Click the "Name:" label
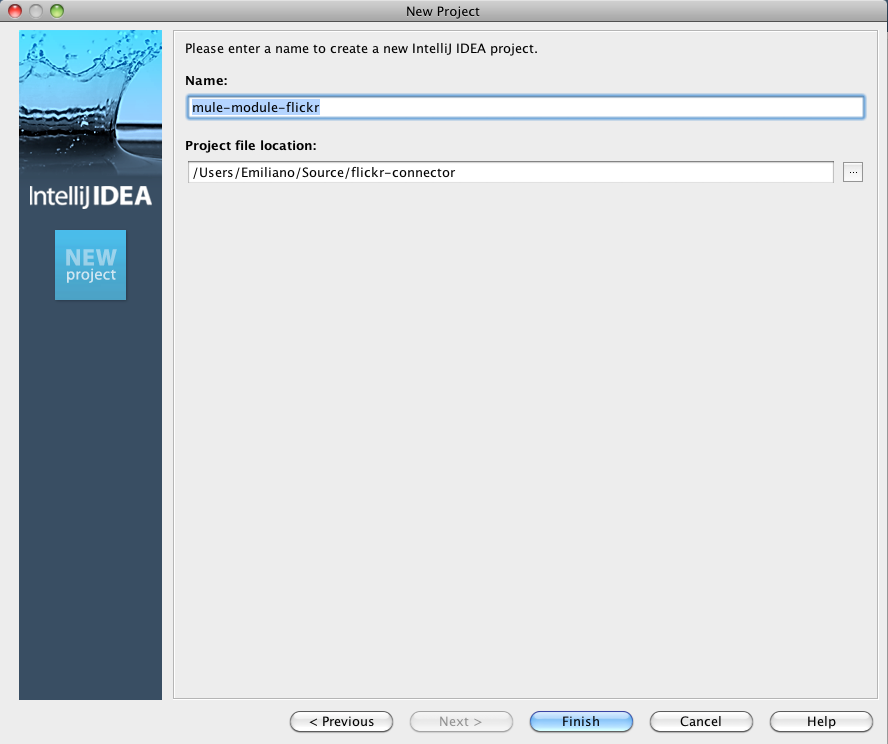 click(206, 79)
